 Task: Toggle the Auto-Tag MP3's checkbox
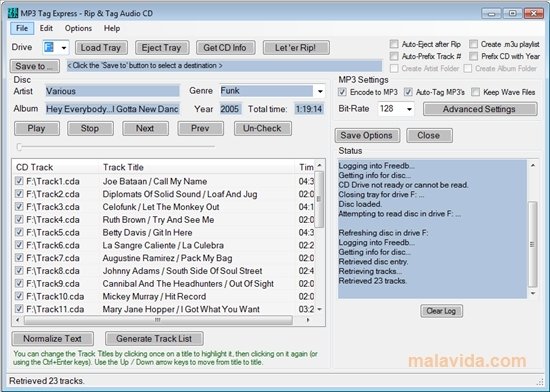408,92
